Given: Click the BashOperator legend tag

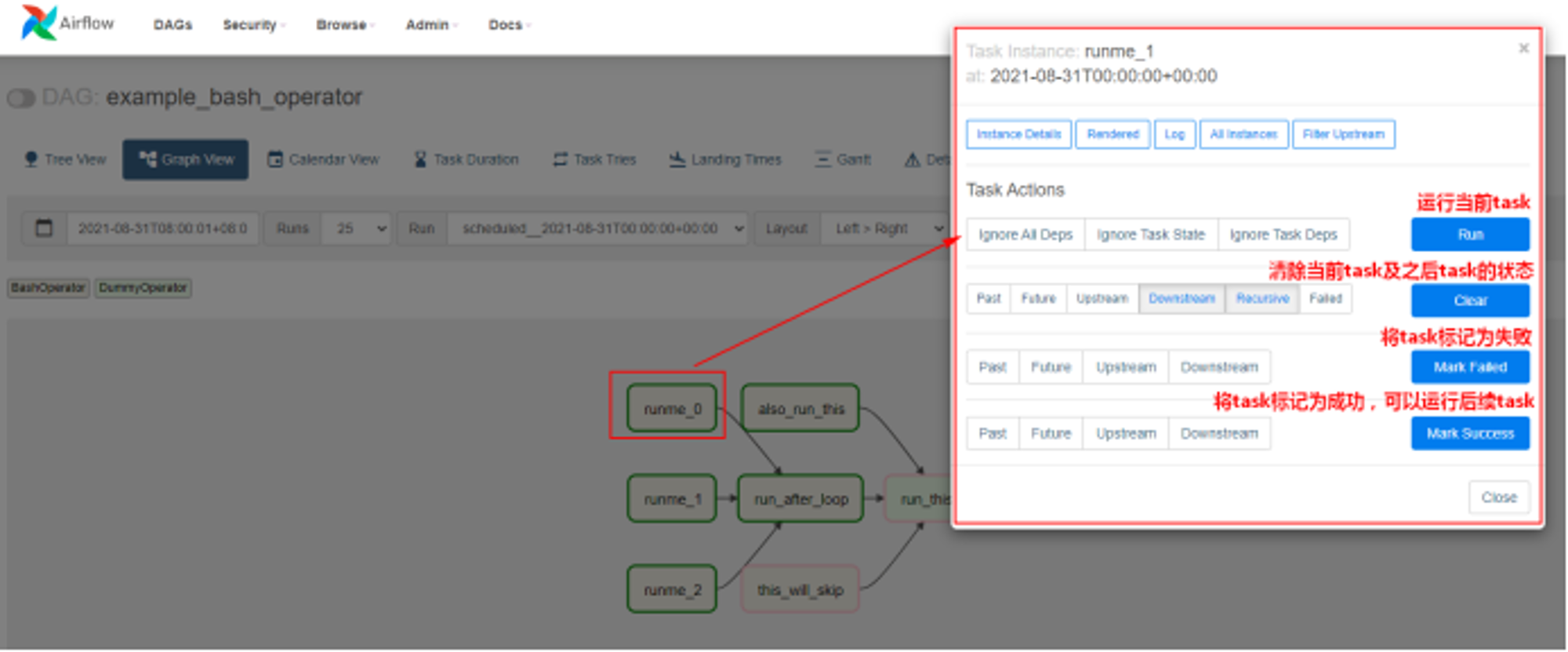Looking at the screenshot, I should tap(48, 288).
